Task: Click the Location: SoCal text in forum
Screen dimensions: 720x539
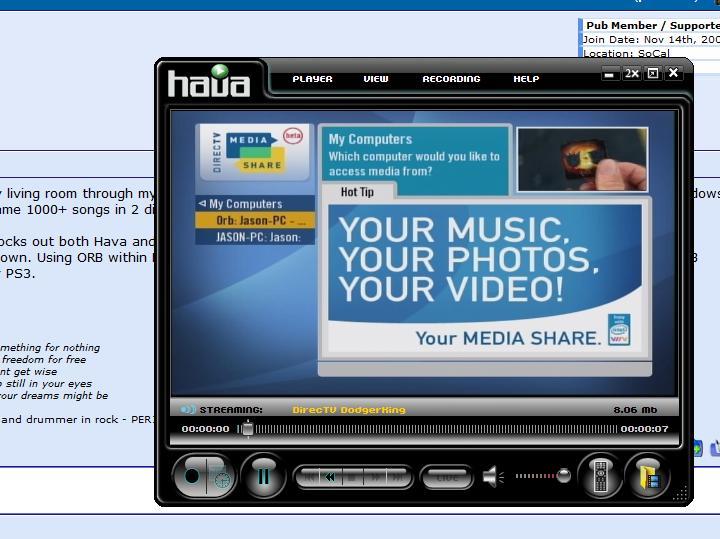Action: click(626, 53)
